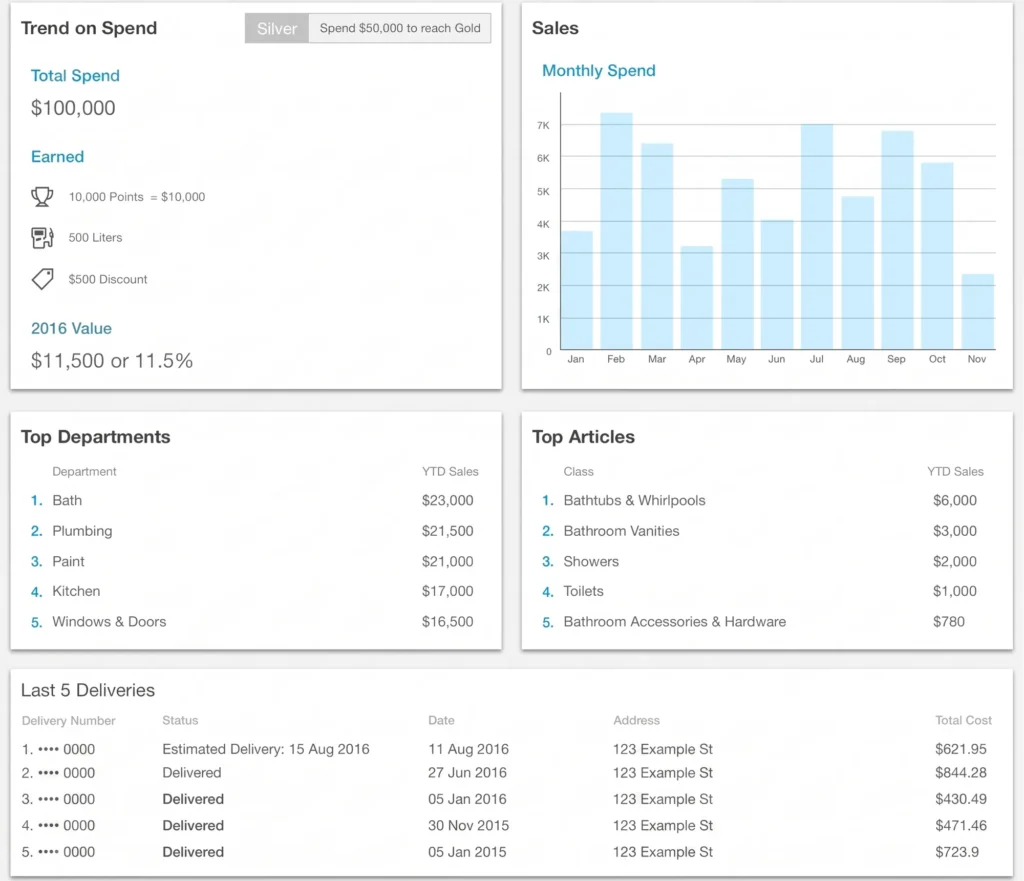Select the delivery dated 27 Jun 2016
The height and width of the screenshot is (881, 1024).
(507, 773)
